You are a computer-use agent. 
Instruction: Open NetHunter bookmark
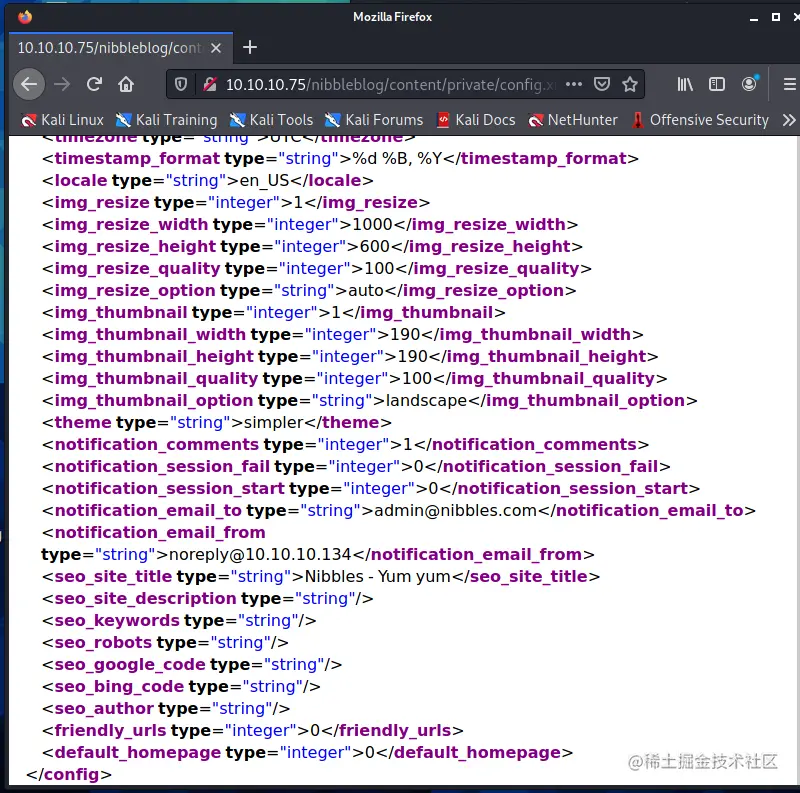coord(573,120)
